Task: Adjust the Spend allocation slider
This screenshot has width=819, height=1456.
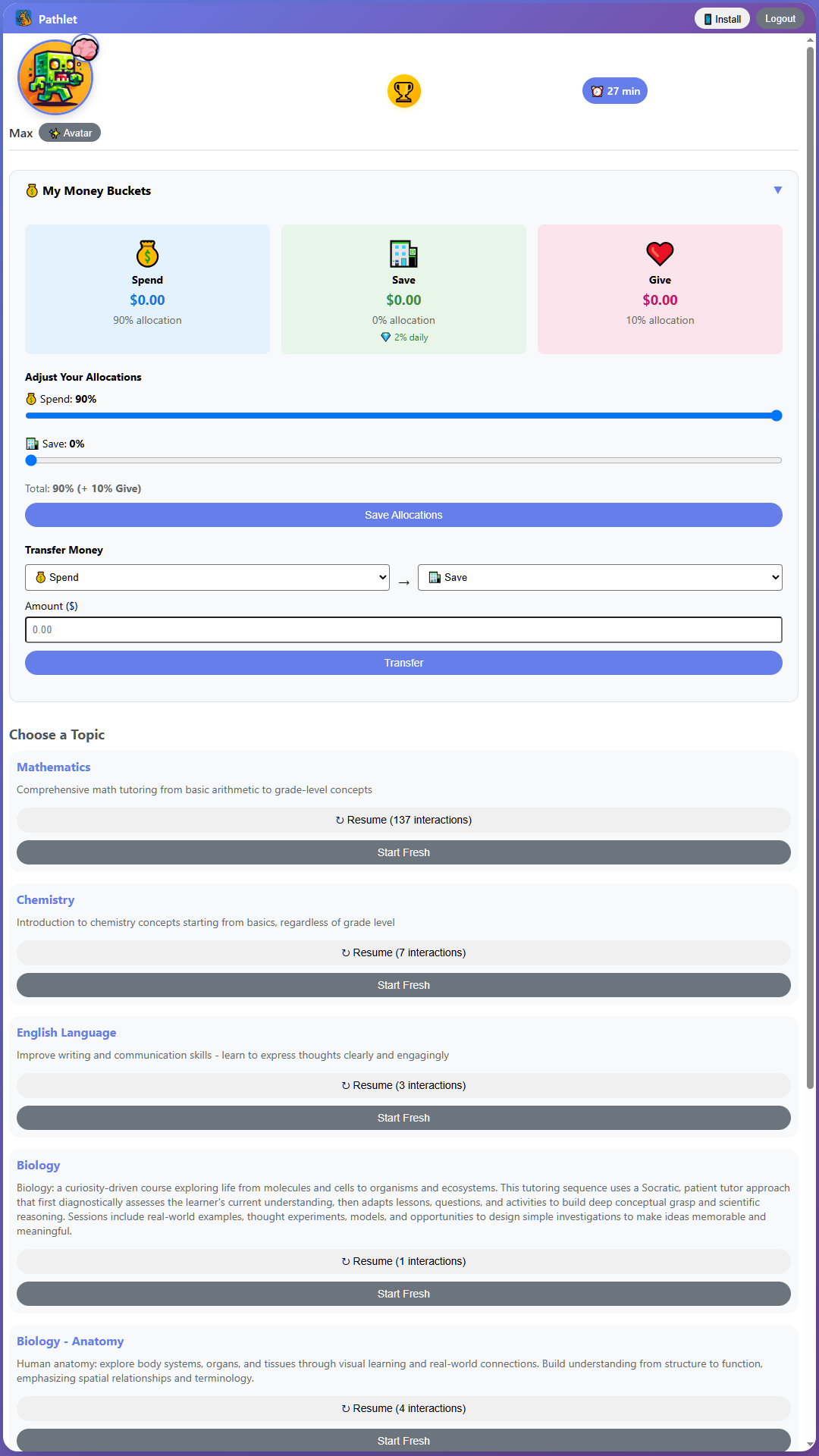Action: click(403, 416)
